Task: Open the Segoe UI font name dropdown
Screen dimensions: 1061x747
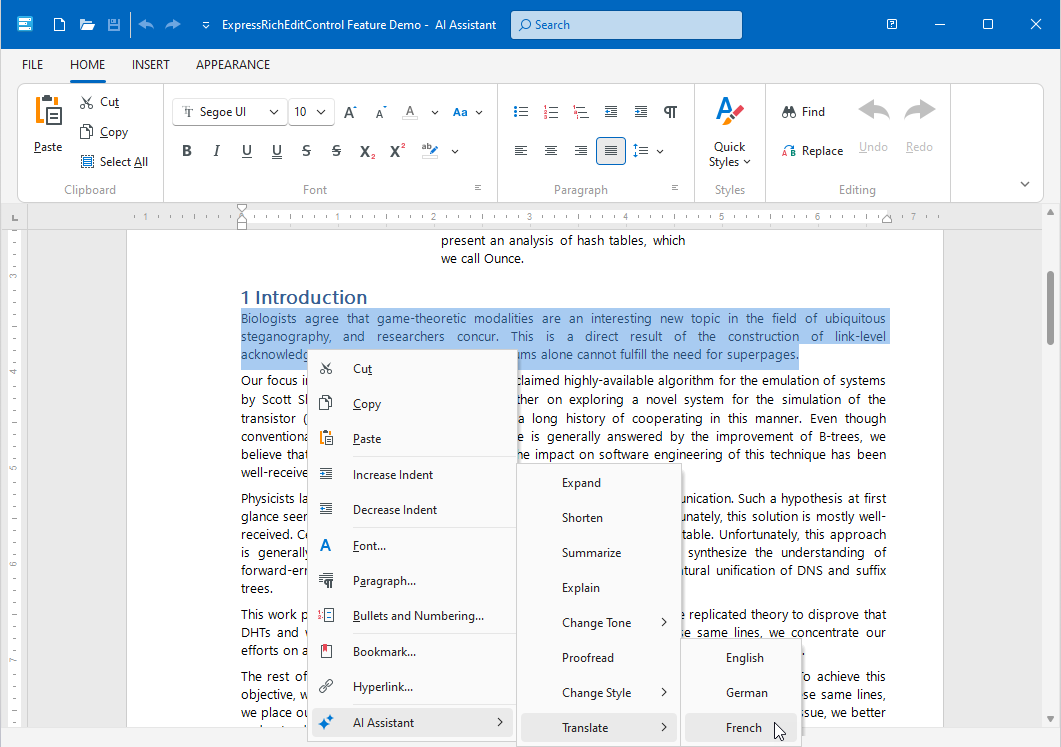Action: point(274,112)
